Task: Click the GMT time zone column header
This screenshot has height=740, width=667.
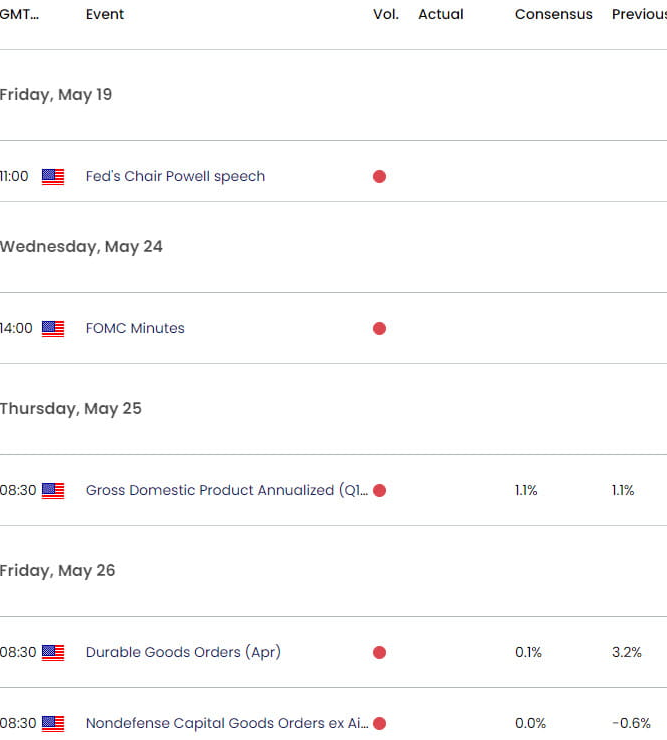Action: [x=19, y=14]
